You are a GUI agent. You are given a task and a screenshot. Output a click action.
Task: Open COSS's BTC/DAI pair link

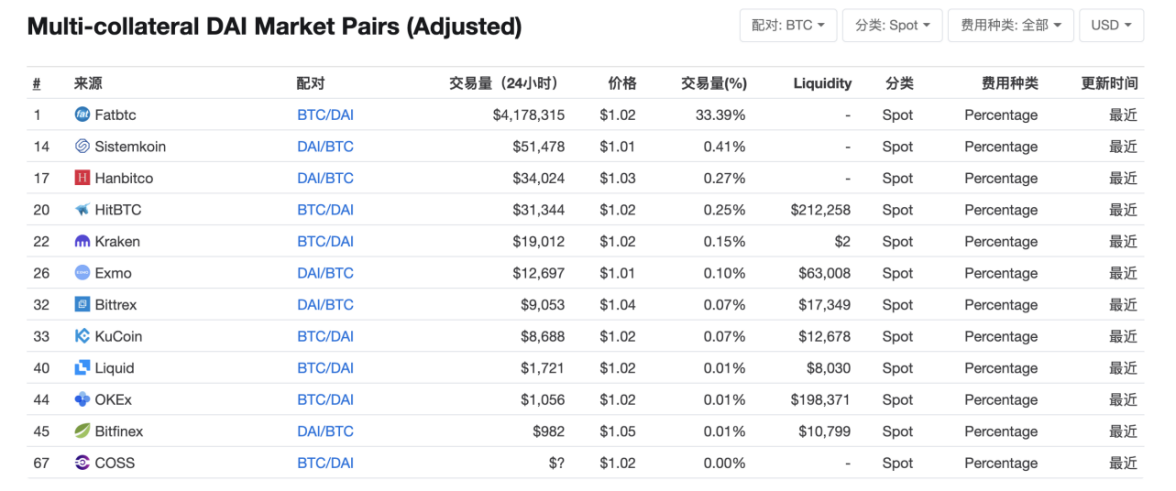[x=326, y=463]
